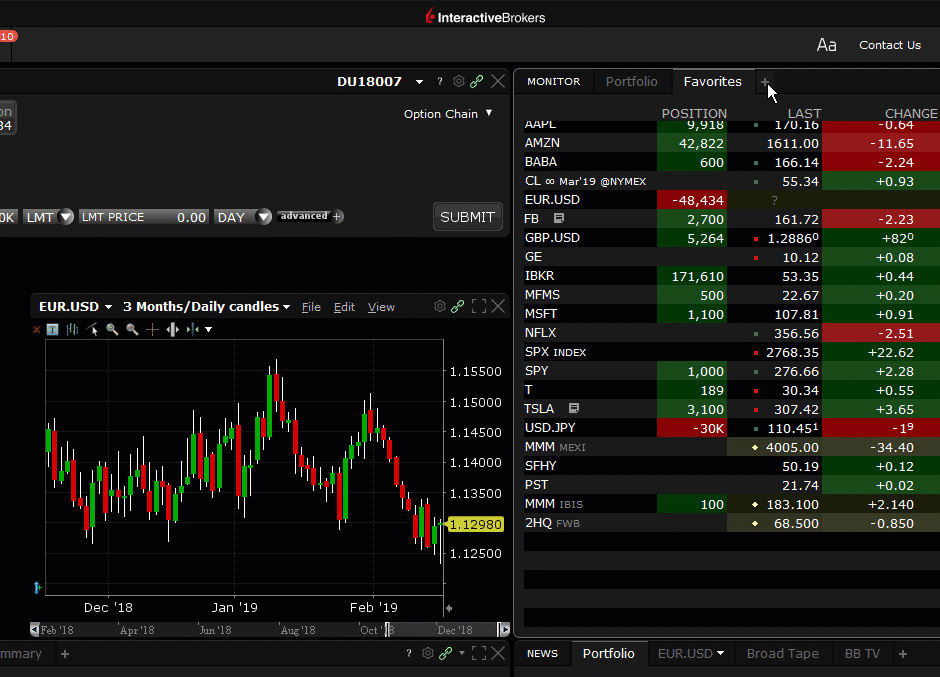Click the font size Aa icon

826,45
